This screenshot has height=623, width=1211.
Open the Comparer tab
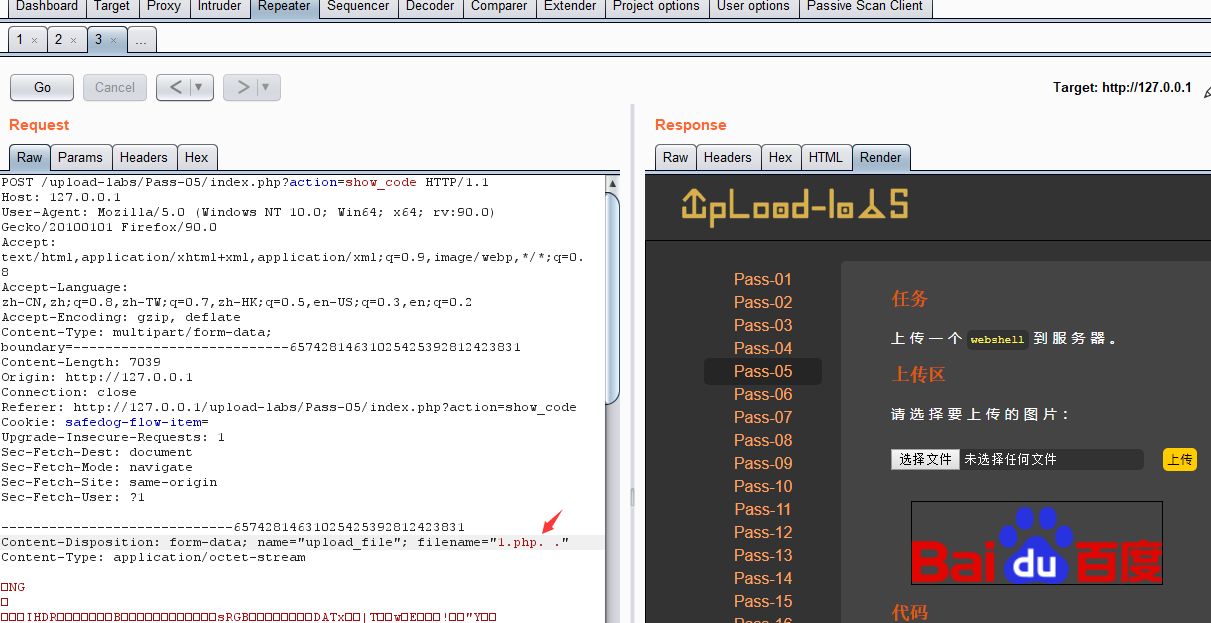pyautogui.click(x=499, y=7)
